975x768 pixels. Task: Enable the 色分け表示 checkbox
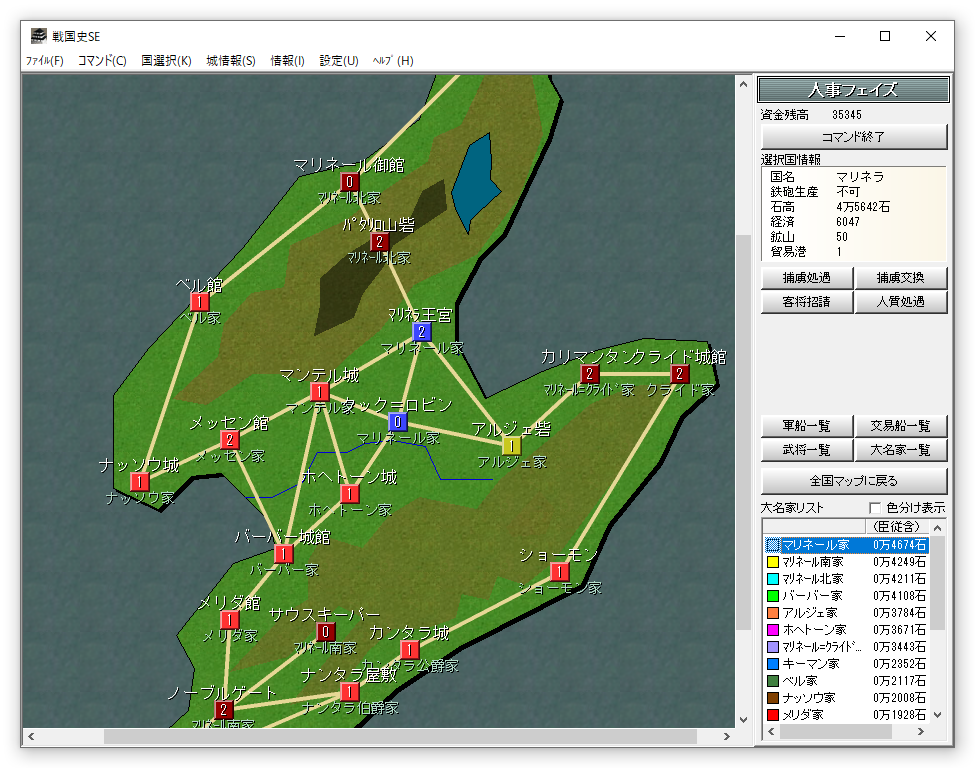[876, 508]
